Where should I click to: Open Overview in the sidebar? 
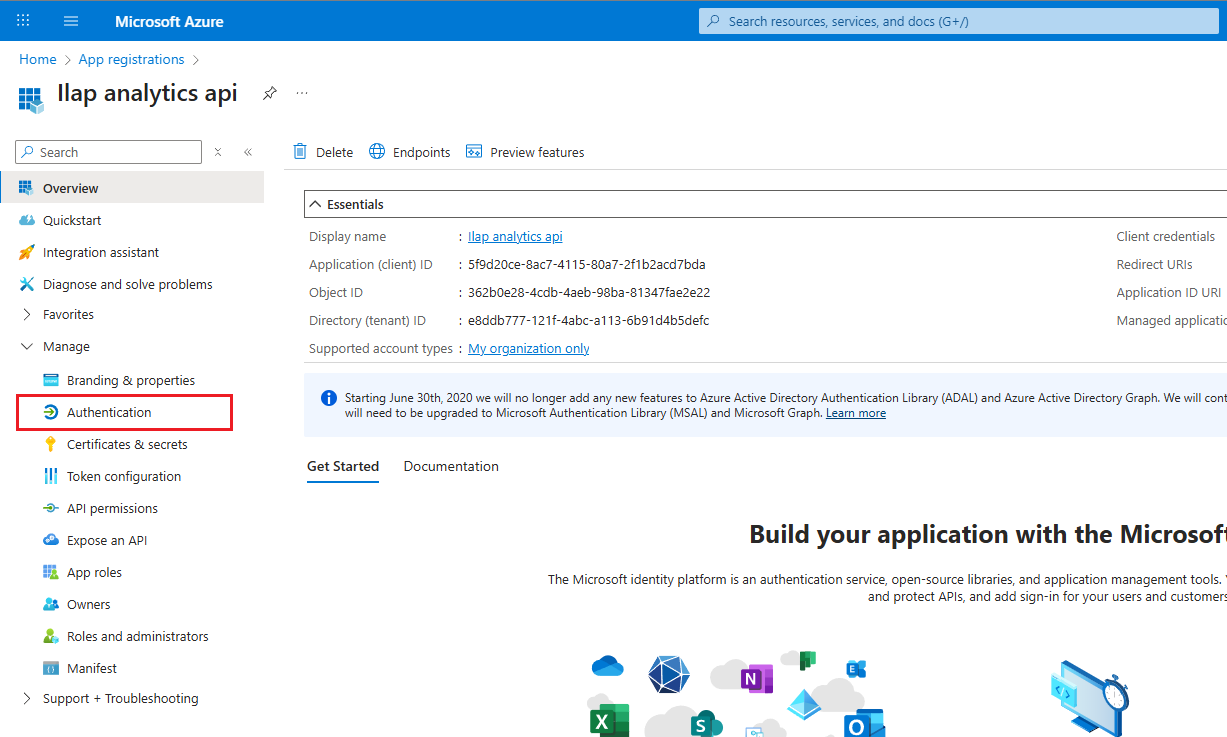click(132, 188)
